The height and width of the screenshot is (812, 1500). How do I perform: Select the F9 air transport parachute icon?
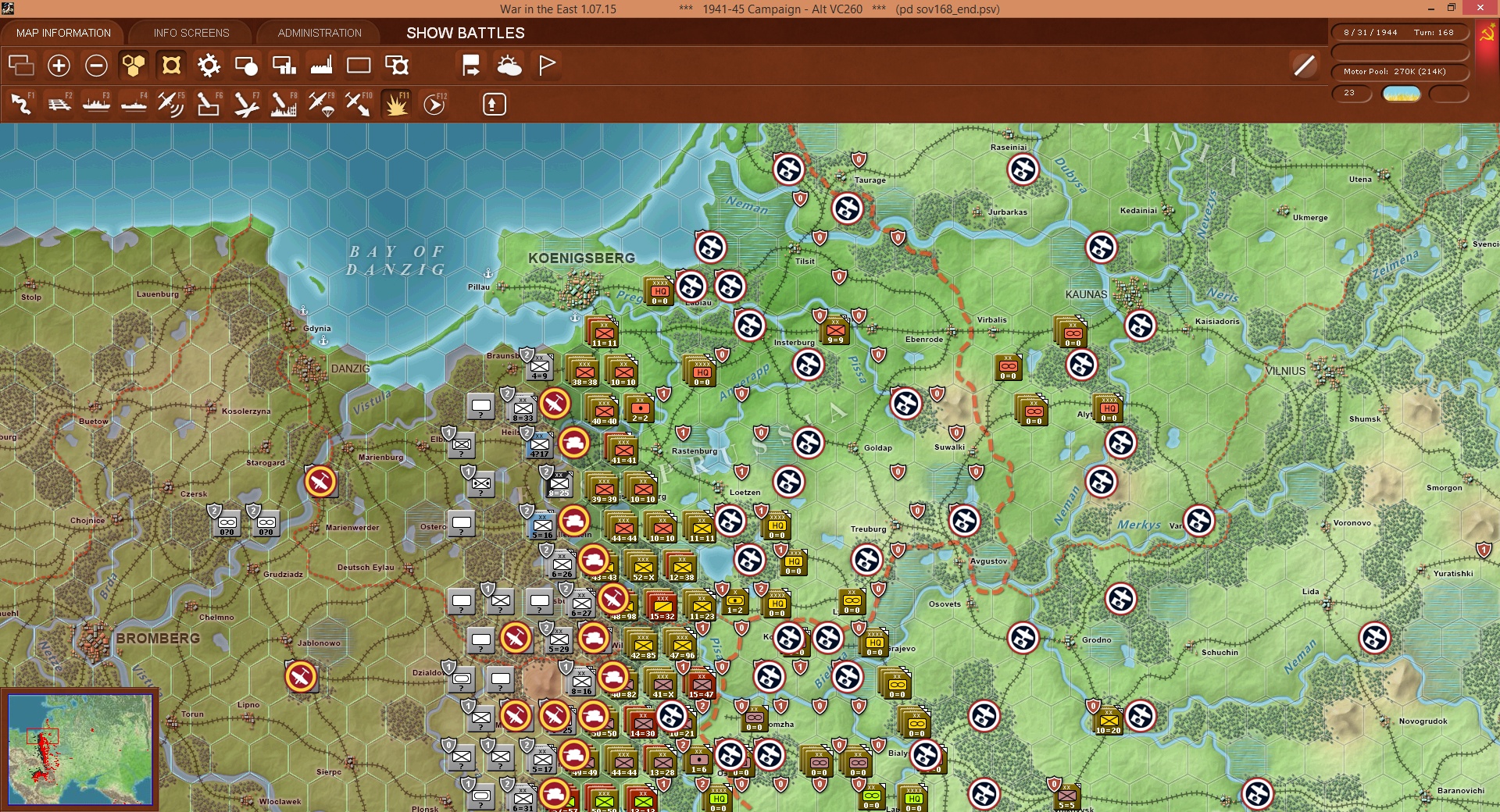(321, 104)
